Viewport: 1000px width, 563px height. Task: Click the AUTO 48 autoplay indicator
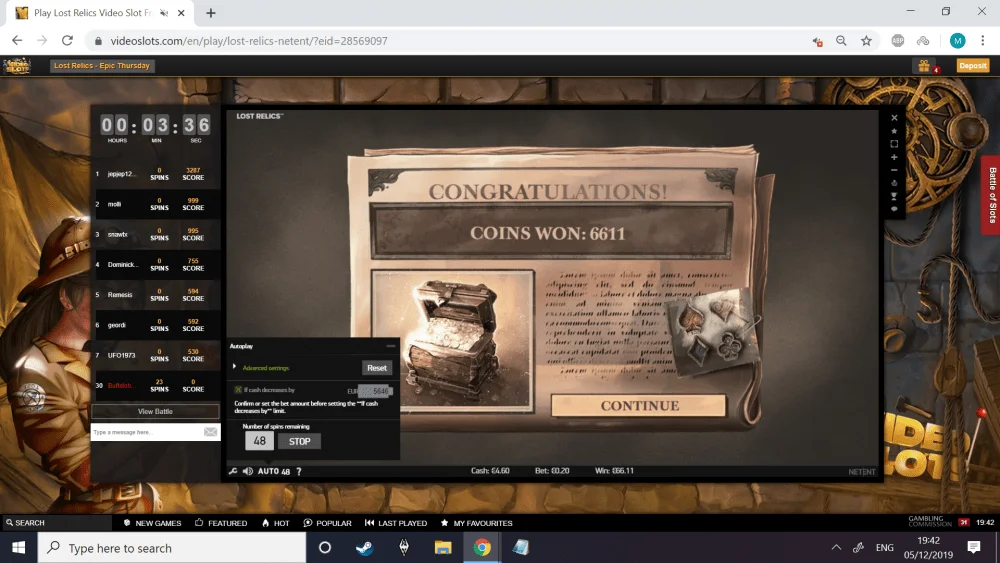[x=274, y=471]
